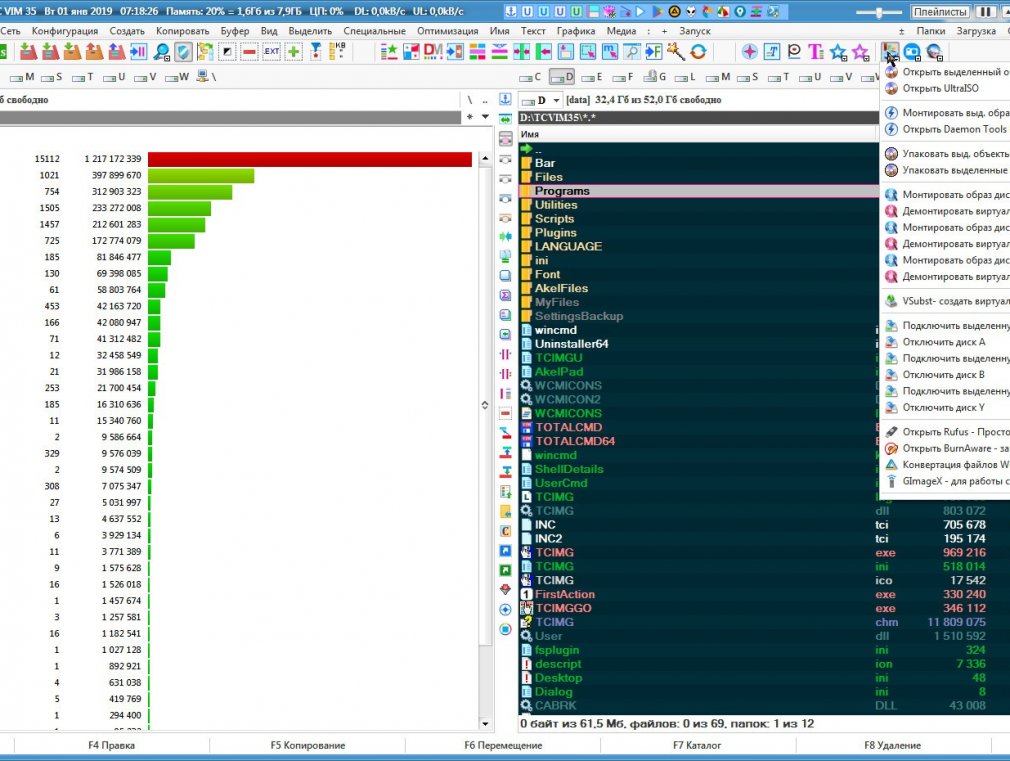Click the map pin icon in the title bar
The image size is (1010, 761).
coord(739,12)
